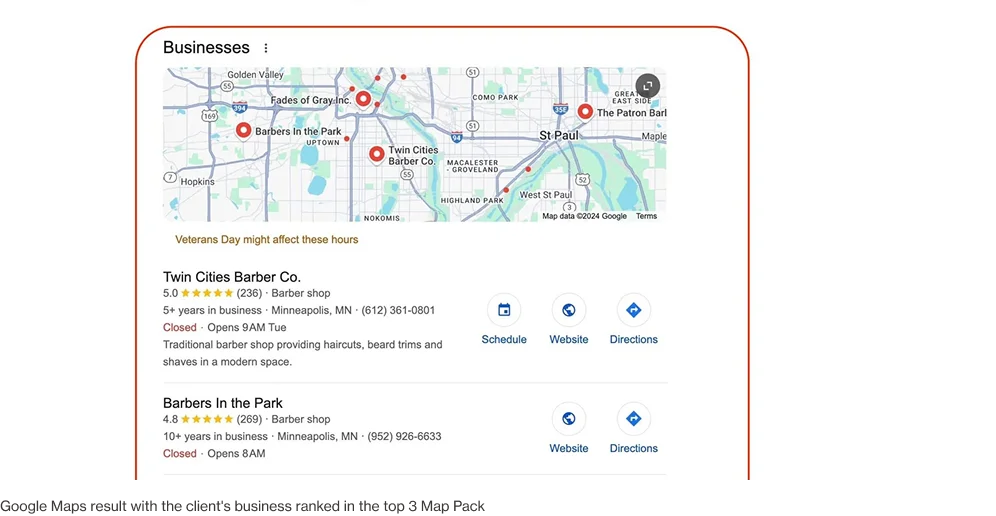Click the small red dot near Uptown
Viewport: 996px width, 516px height.
[347, 138]
